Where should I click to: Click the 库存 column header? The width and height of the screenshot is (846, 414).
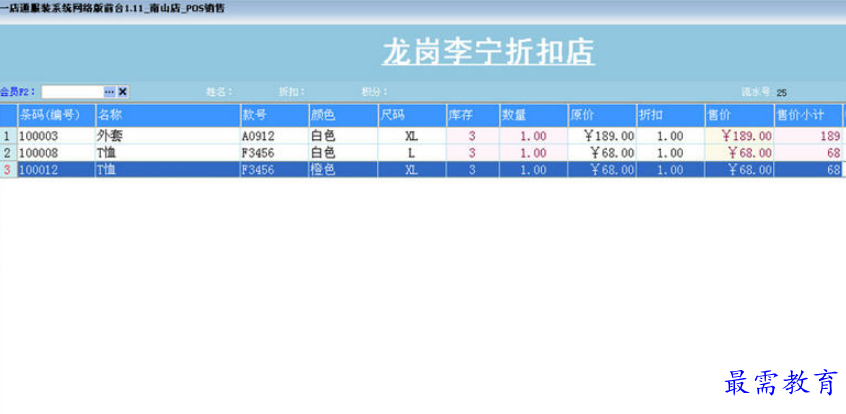coord(473,115)
